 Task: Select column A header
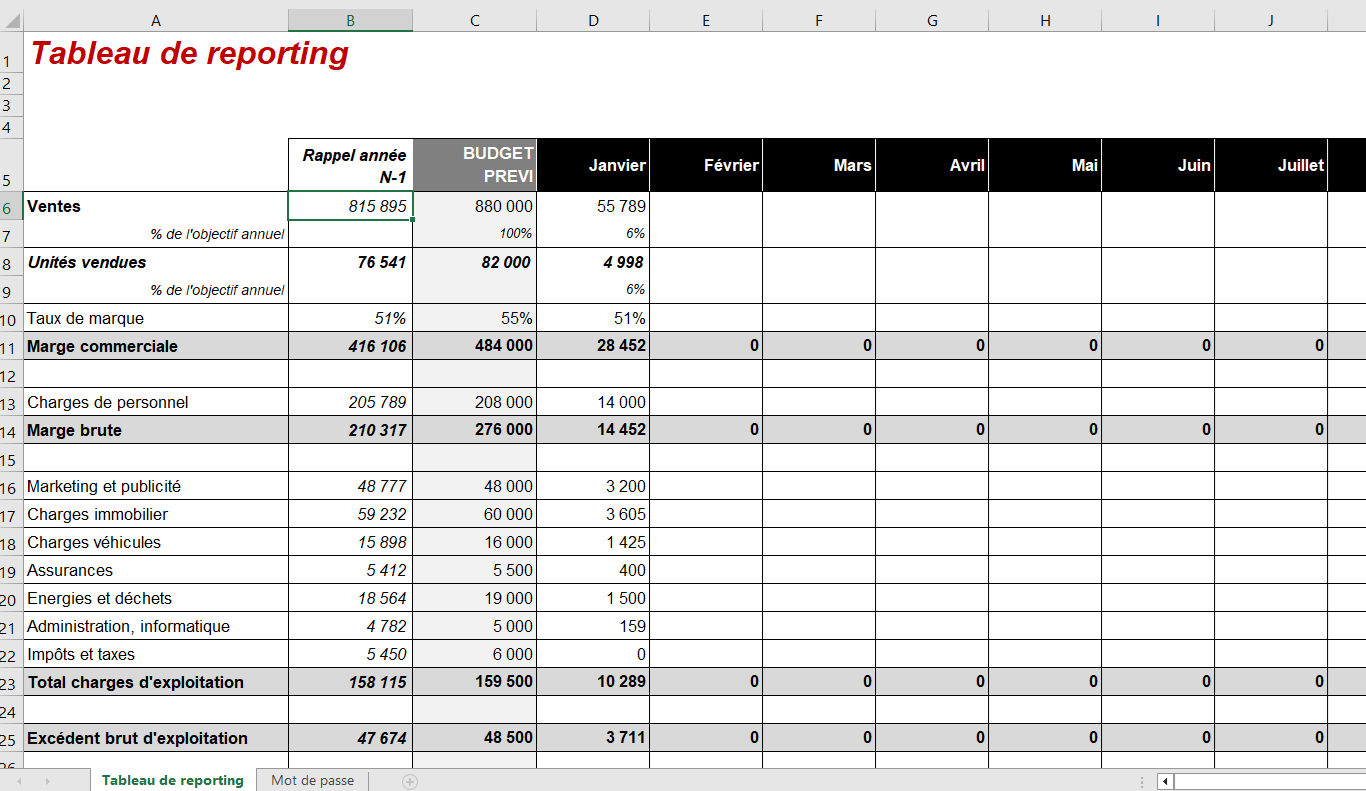click(155, 20)
